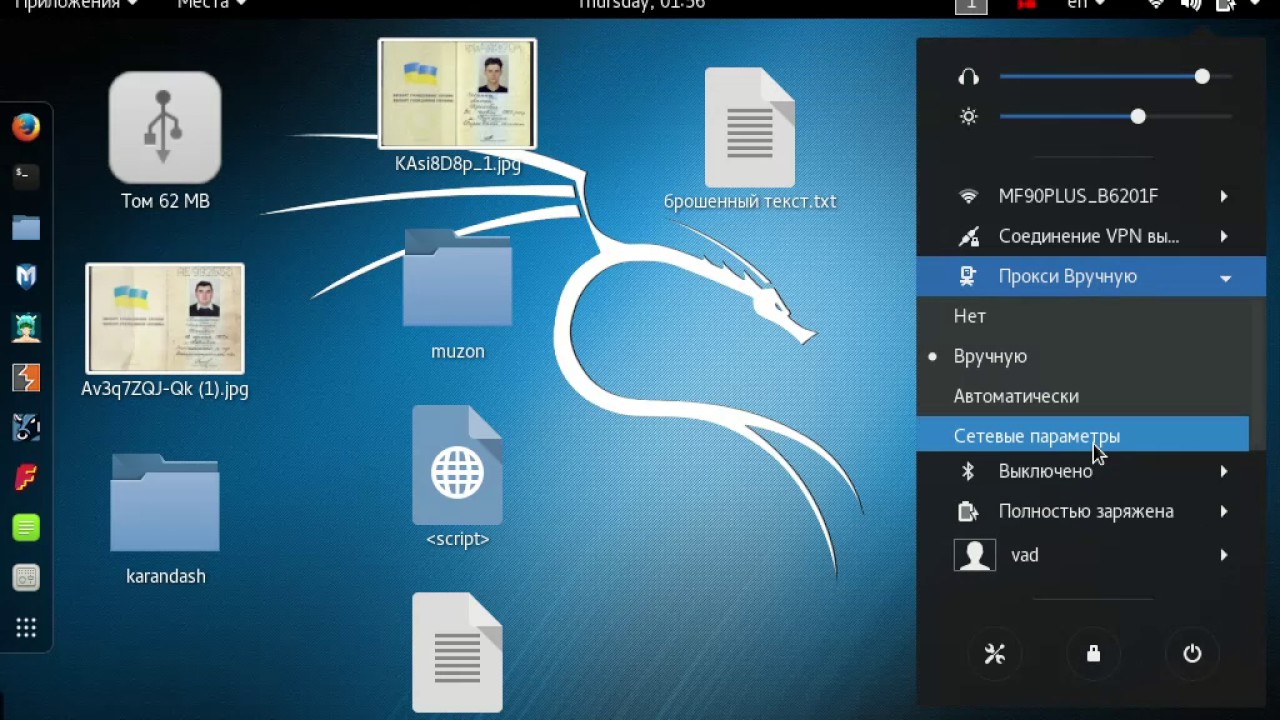Expand the Полностью заряжена battery submenu
Viewport: 1280px width, 720px height.
(1091, 511)
